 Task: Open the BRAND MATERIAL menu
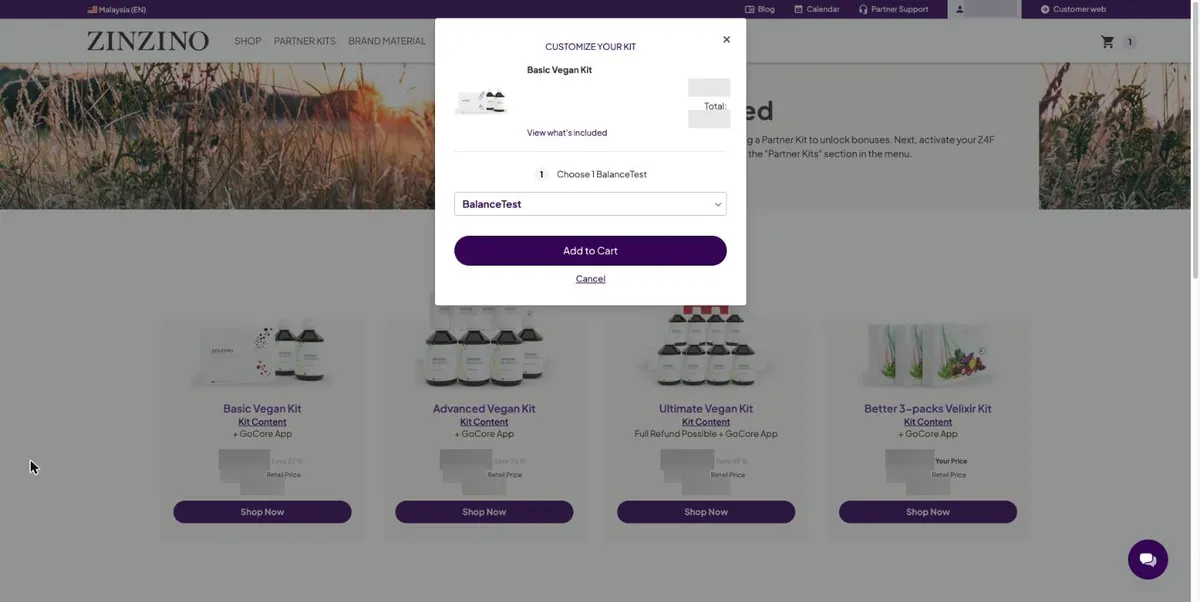(387, 41)
